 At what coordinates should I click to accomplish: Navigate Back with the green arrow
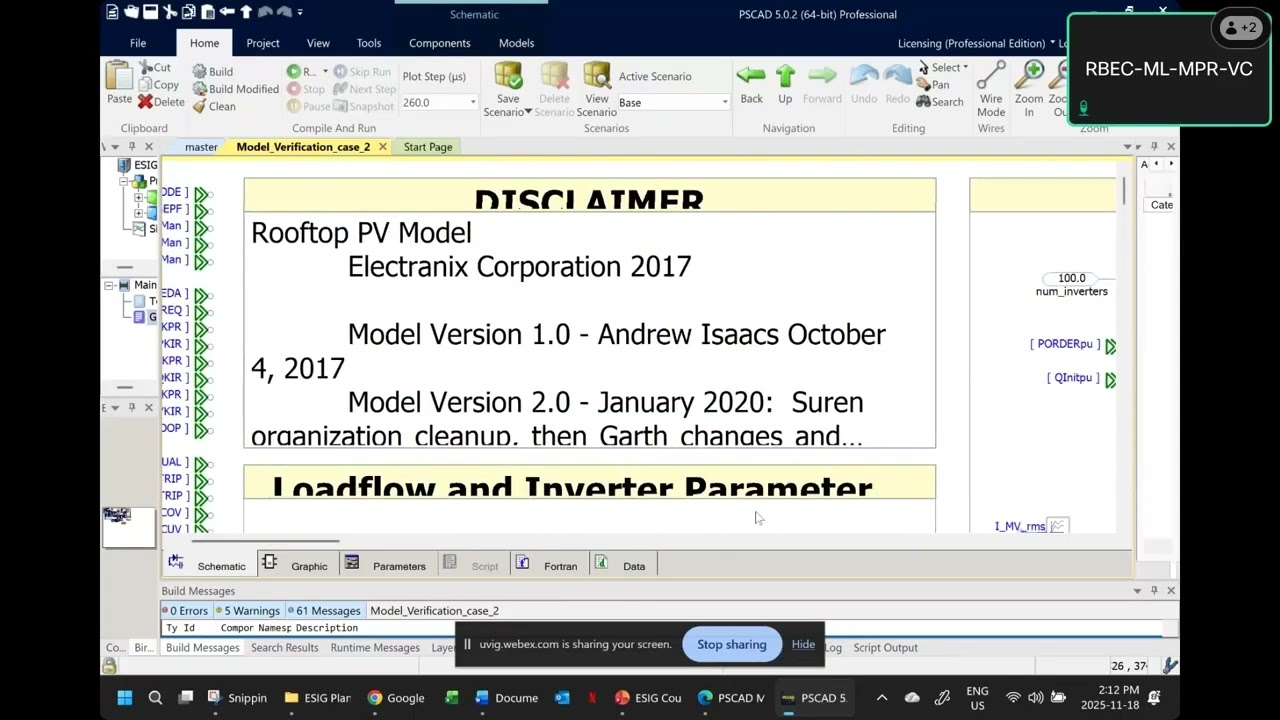[751, 76]
